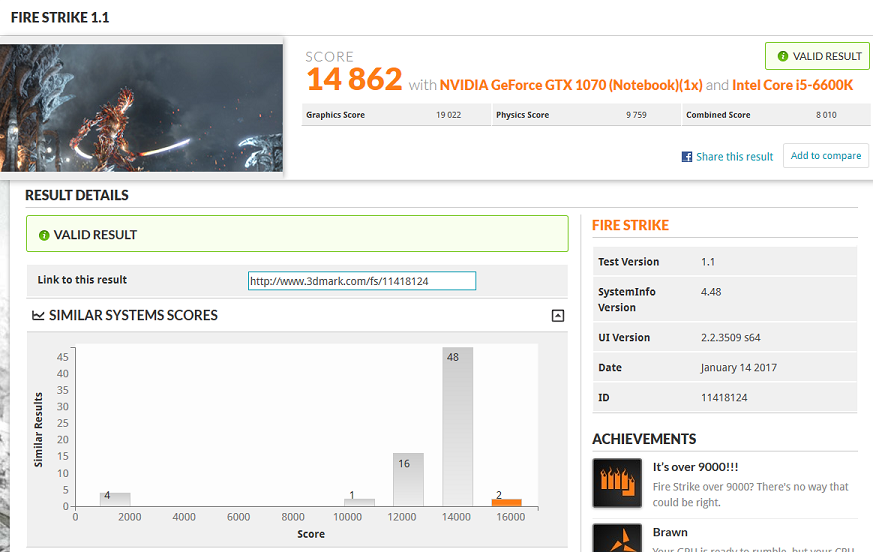The height and width of the screenshot is (552, 873).
Task: Click the Test Version value 1.1
Action: 708,262
